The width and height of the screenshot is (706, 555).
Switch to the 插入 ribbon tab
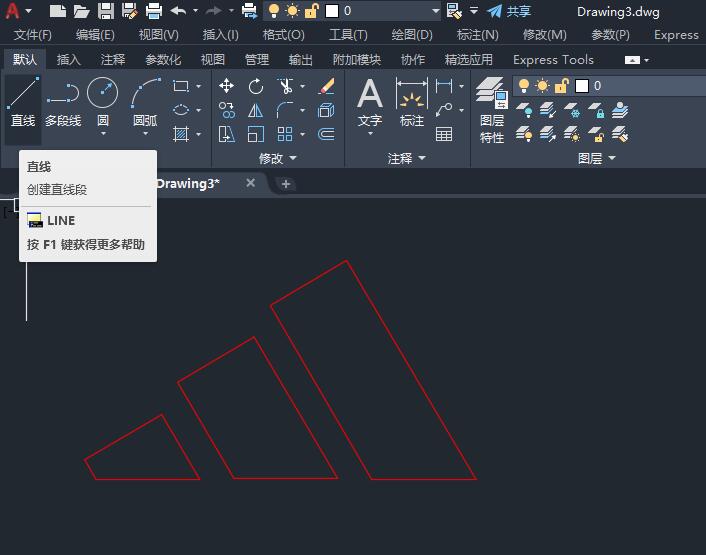(x=69, y=59)
